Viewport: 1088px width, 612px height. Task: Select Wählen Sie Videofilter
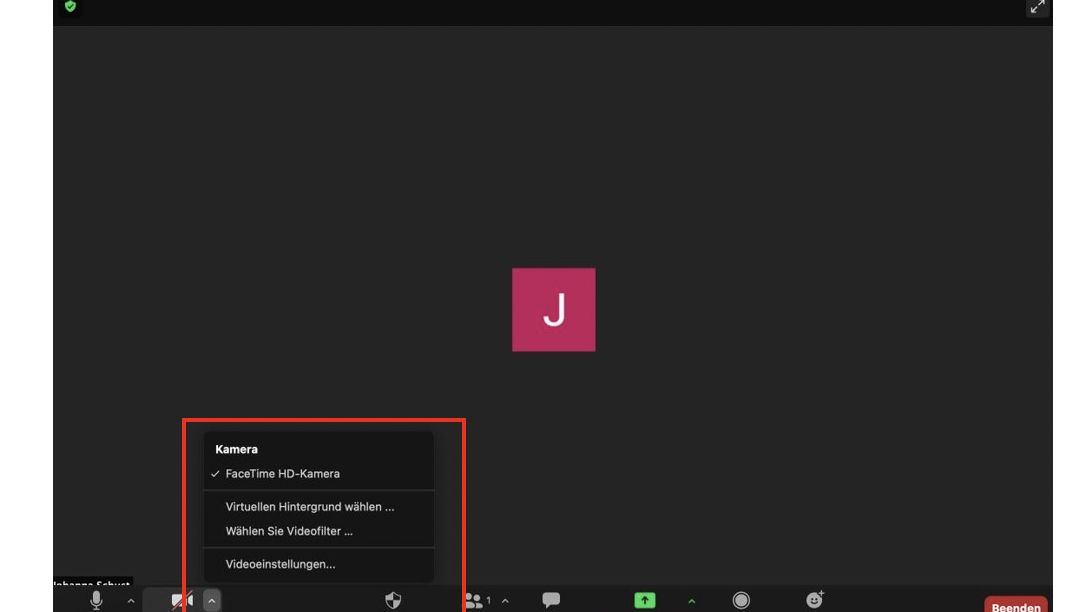(x=289, y=532)
